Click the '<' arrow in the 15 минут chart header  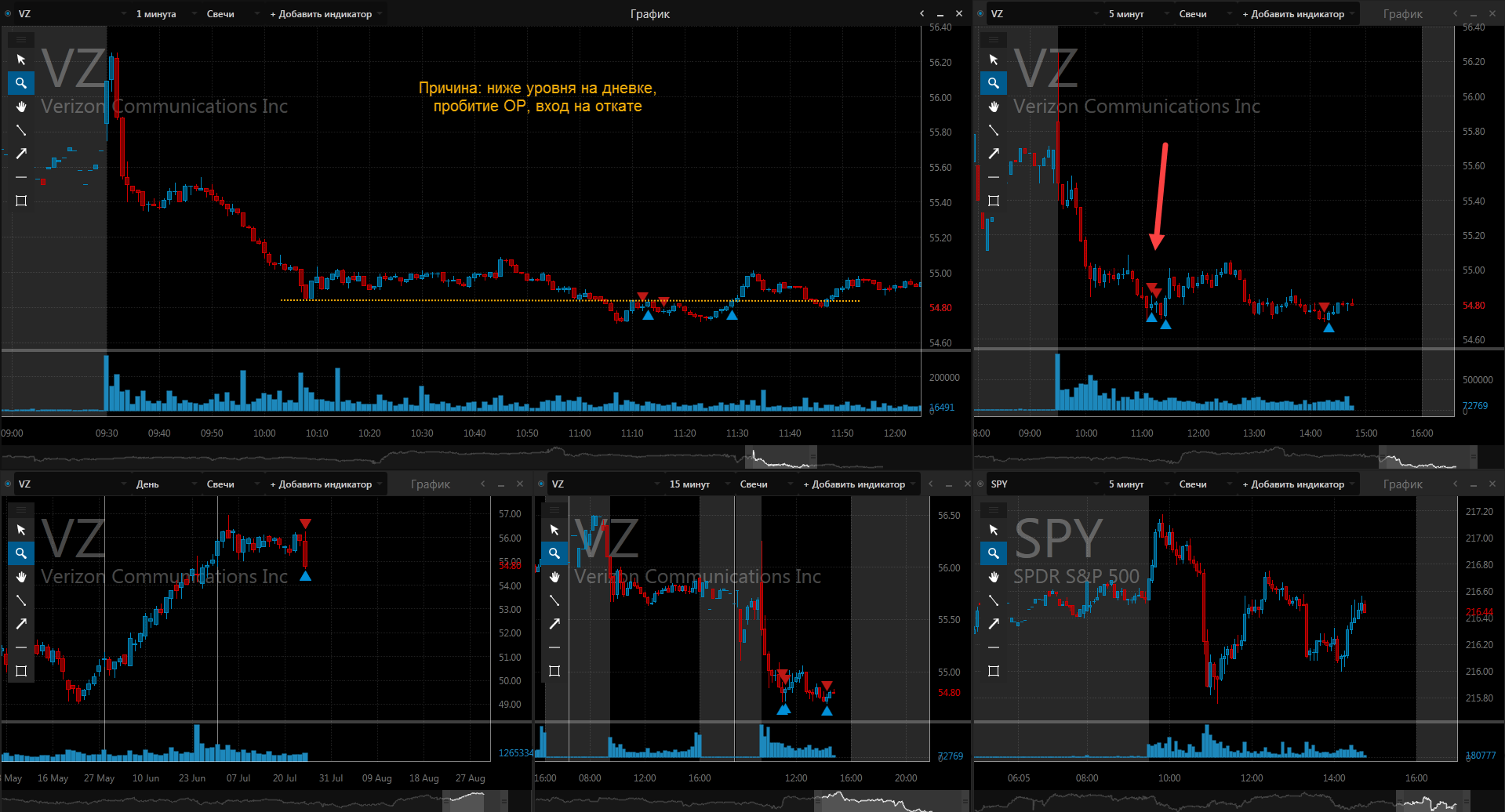click(x=931, y=484)
